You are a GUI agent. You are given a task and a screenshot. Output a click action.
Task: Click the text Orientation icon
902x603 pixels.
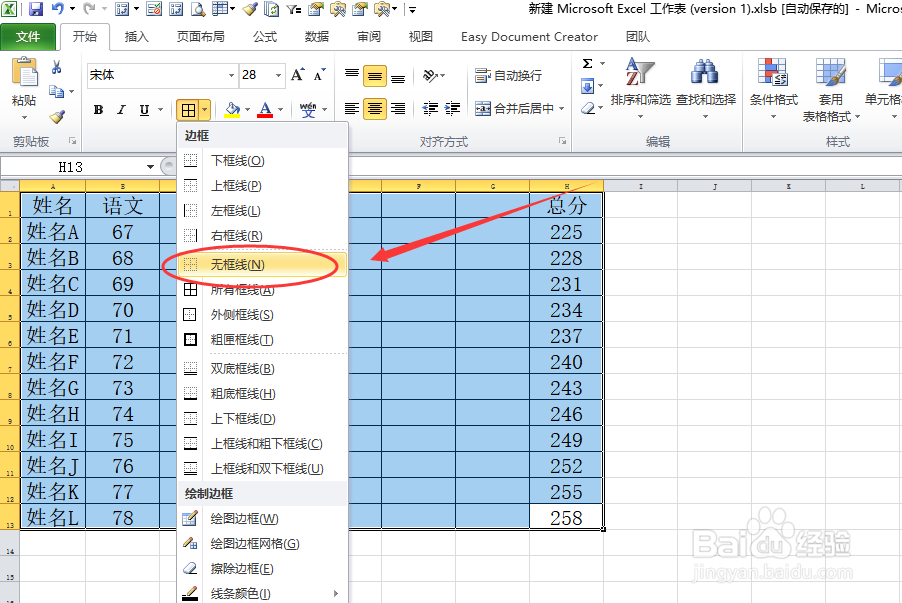pyautogui.click(x=431, y=75)
